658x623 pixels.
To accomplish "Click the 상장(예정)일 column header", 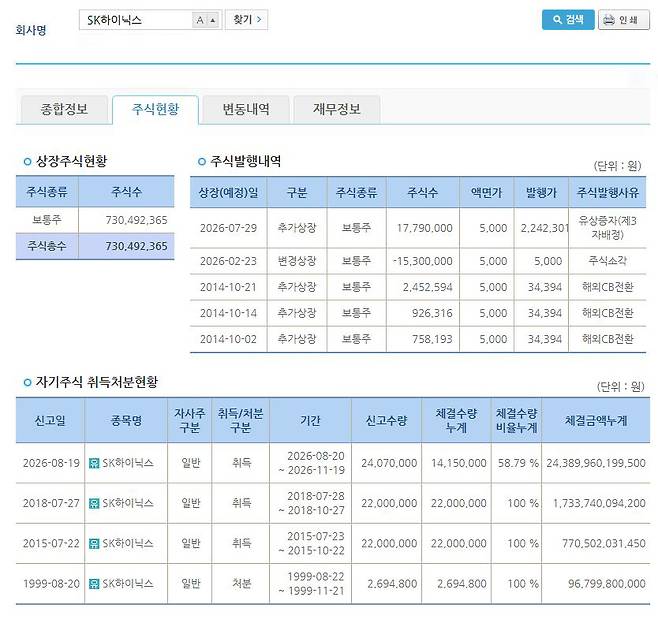I will coord(228,193).
